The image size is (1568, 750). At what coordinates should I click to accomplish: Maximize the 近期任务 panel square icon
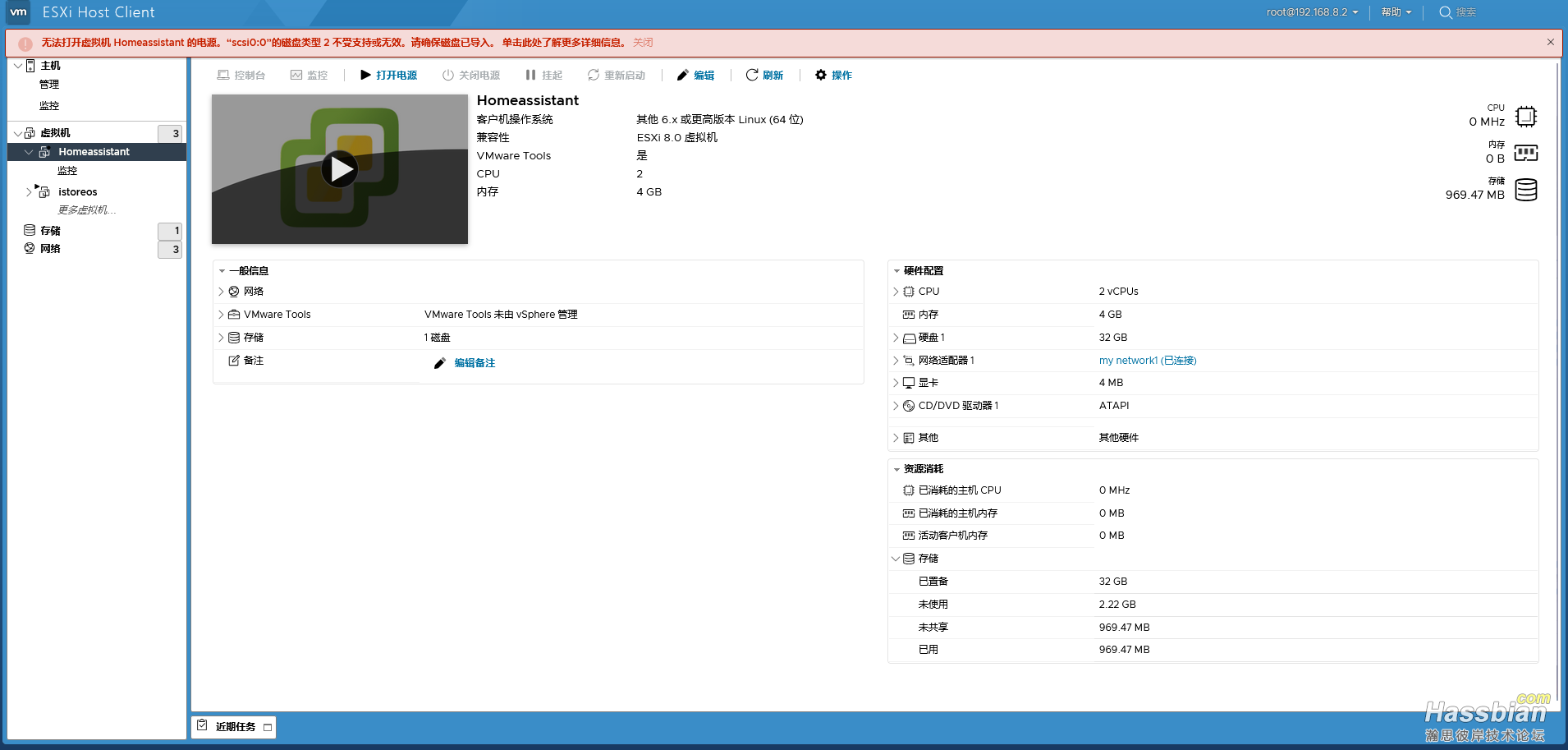[x=268, y=728]
